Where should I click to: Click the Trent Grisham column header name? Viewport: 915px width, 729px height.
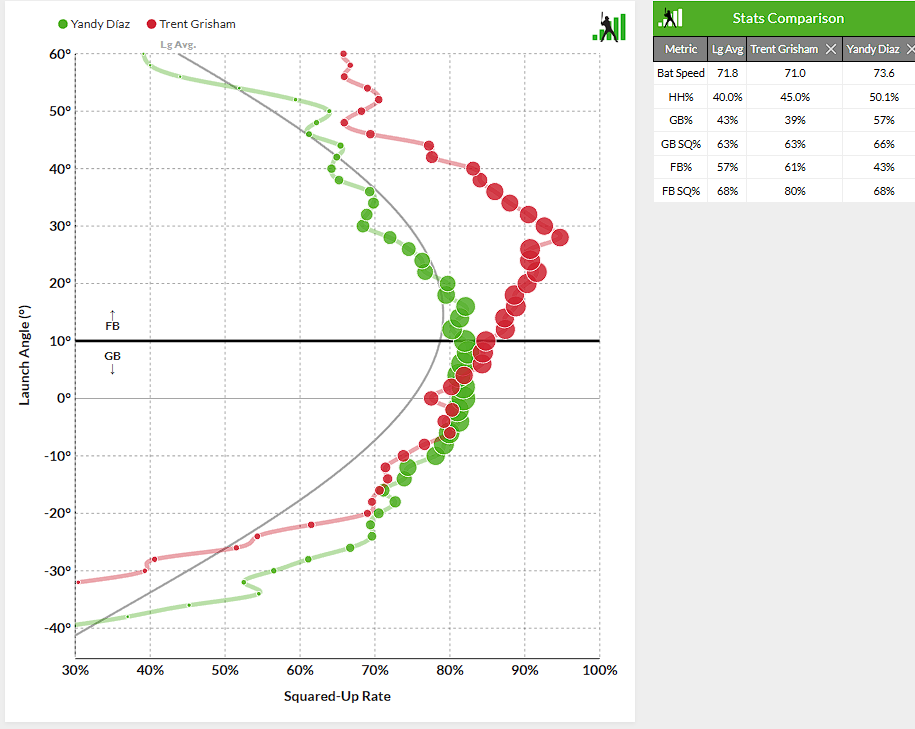click(784, 49)
